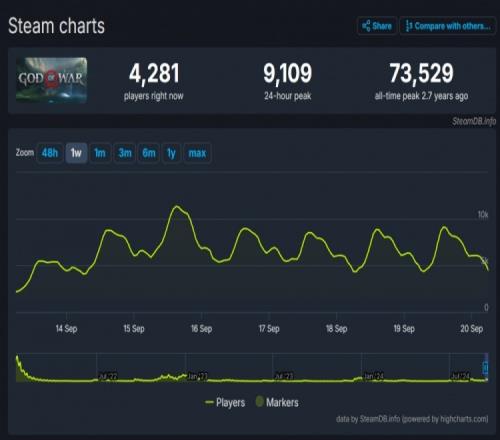This screenshot has width=500, height=440.
Task: Click the 16 Sep axis label
Action: 201,329
